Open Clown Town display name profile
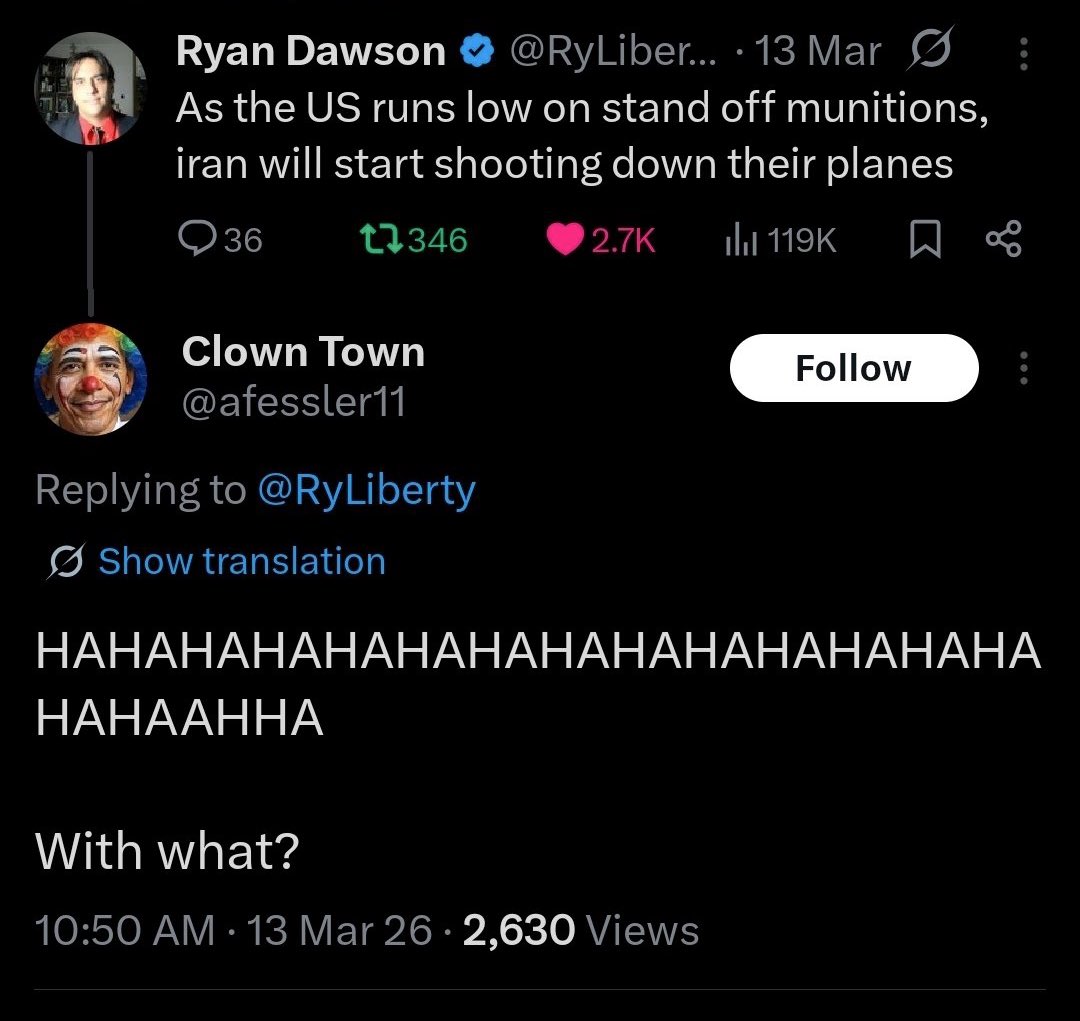1080x1021 pixels. tap(303, 352)
